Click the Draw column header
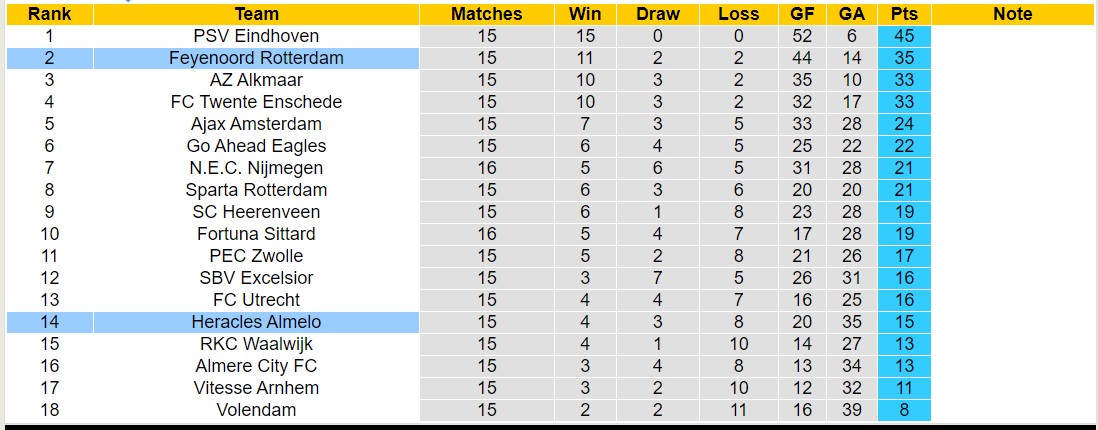 point(657,14)
